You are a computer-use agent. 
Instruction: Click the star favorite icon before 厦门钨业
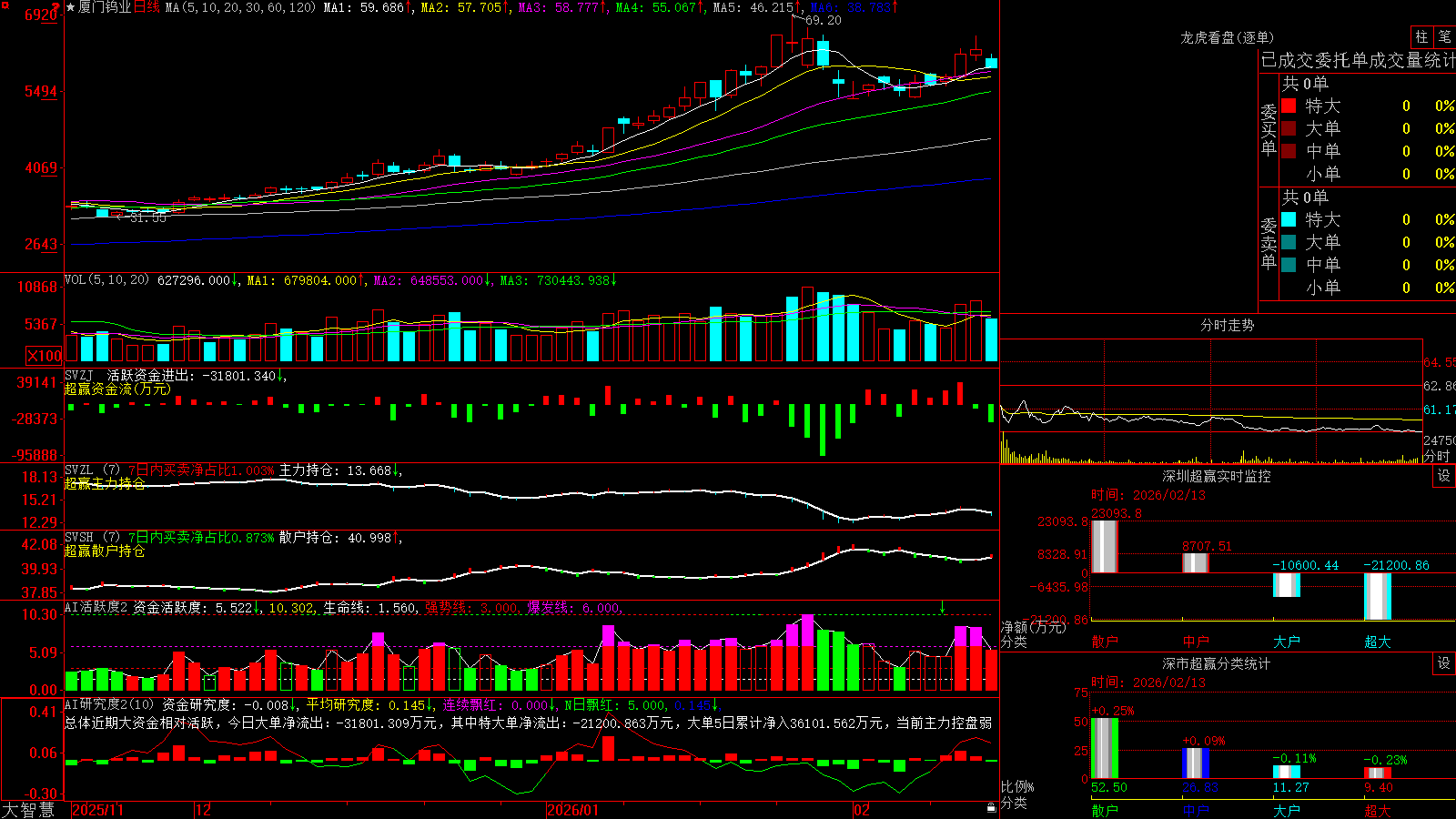coord(71,7)
